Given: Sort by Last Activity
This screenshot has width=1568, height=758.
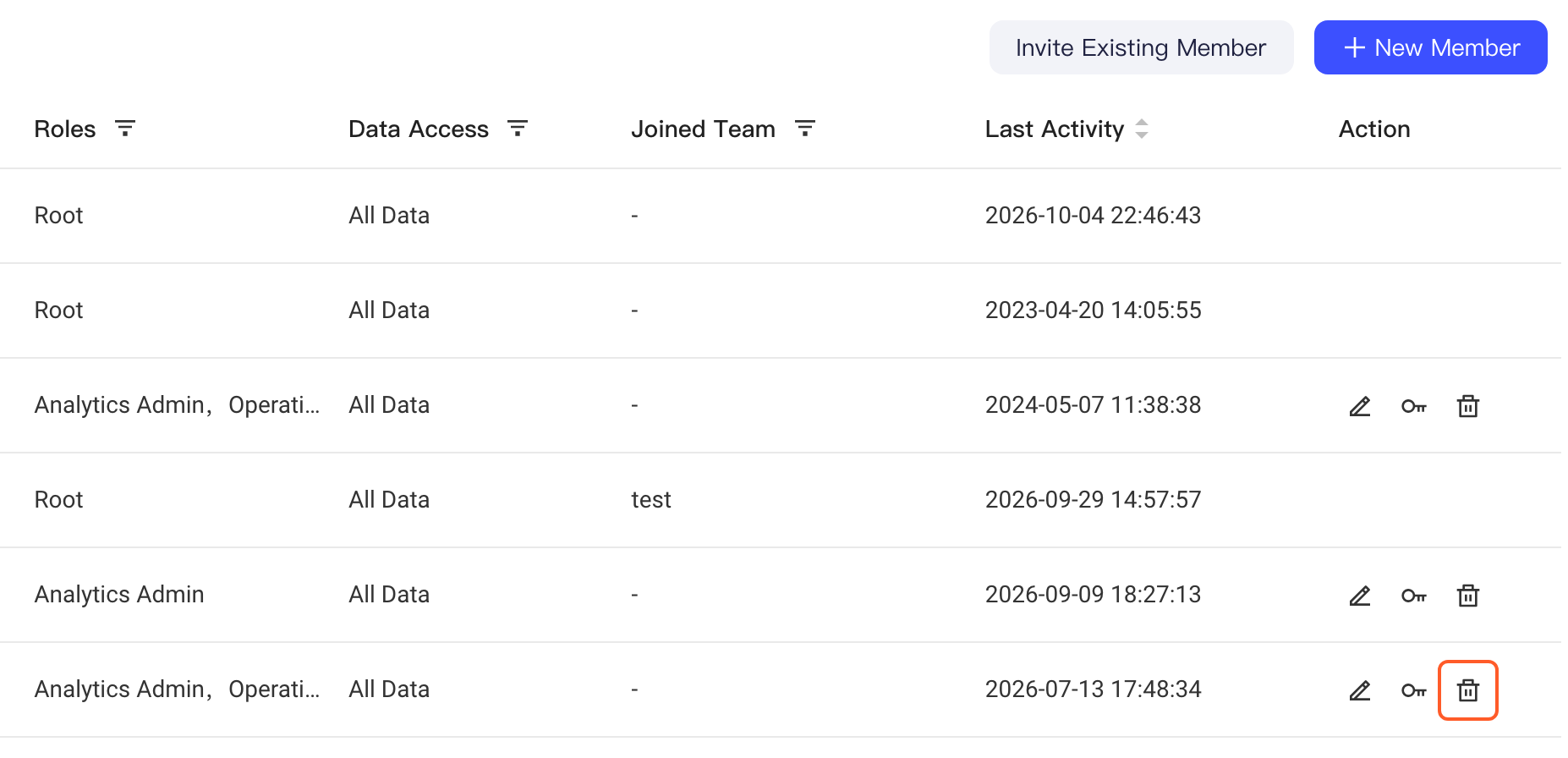Looking at the screenshot, I should click(x=1142, y=129).
